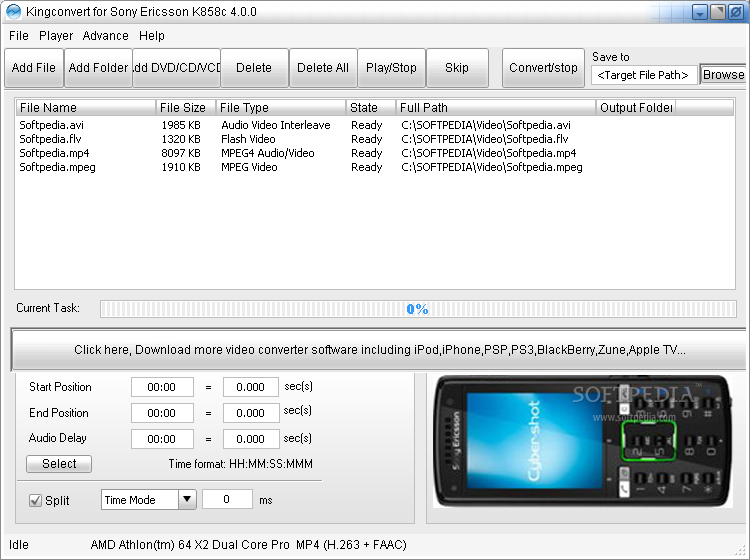Open the Player menu
This screenshot has height=560, width=750.
[x=56, y=36]
